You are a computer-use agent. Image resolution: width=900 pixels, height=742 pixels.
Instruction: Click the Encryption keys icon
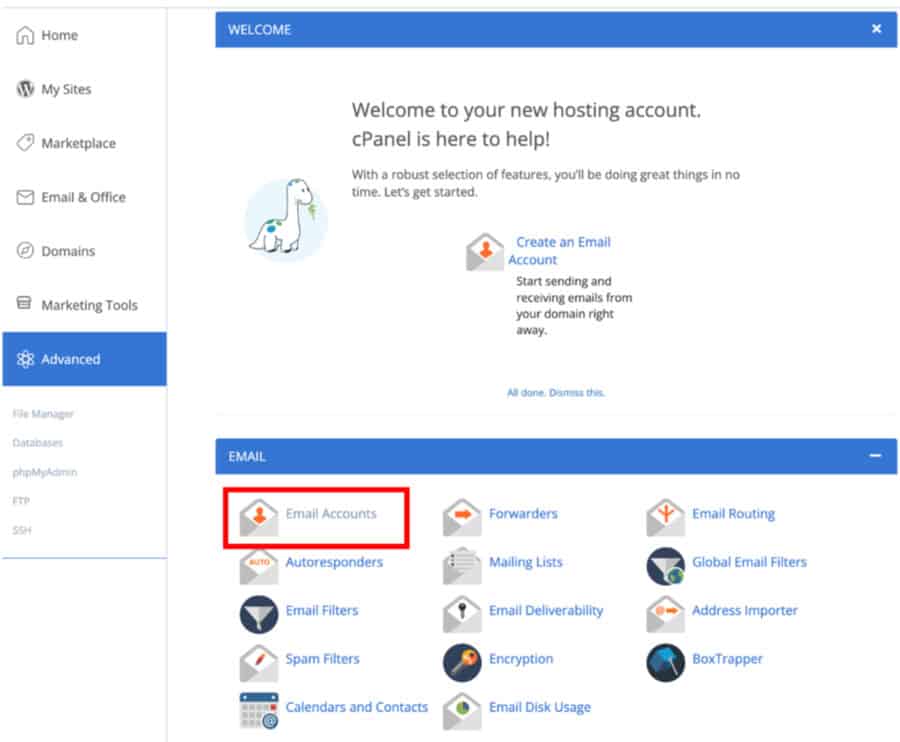pos(462,663)
